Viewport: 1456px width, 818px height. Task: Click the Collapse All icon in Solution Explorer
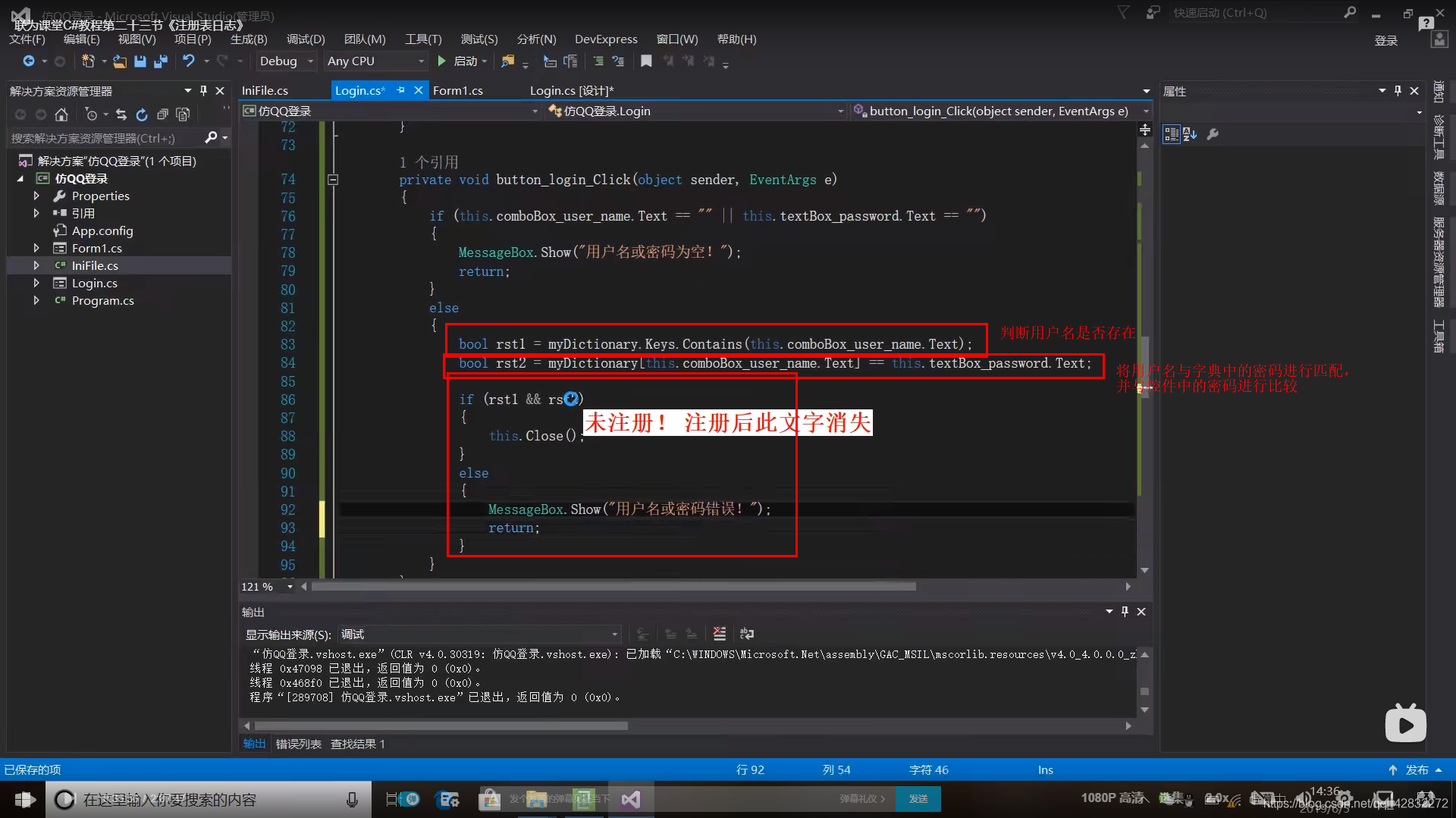coord(162,114)
